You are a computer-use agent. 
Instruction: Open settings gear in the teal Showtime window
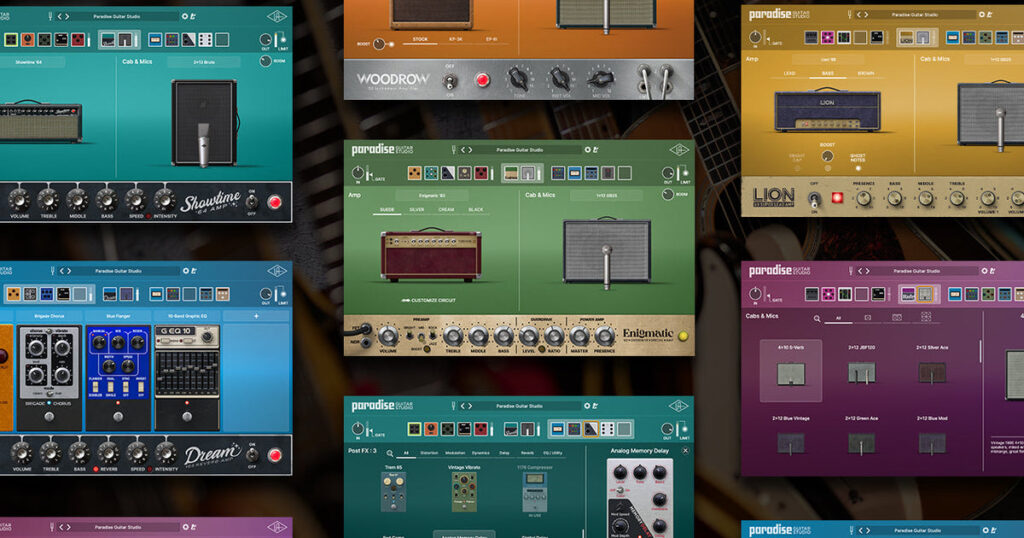[x=184, y=16]
